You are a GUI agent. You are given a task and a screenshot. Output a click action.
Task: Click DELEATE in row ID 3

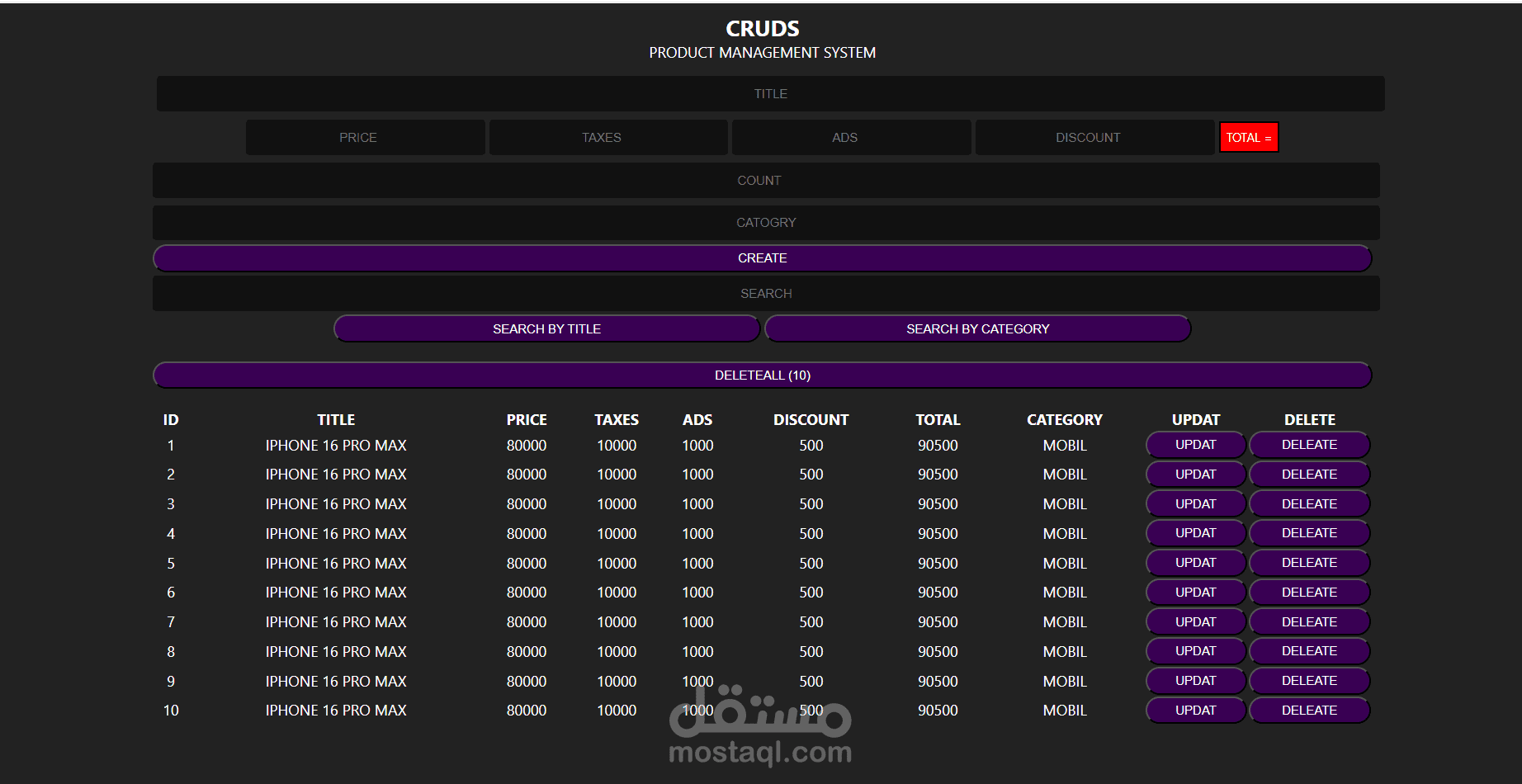[1310, 504]
